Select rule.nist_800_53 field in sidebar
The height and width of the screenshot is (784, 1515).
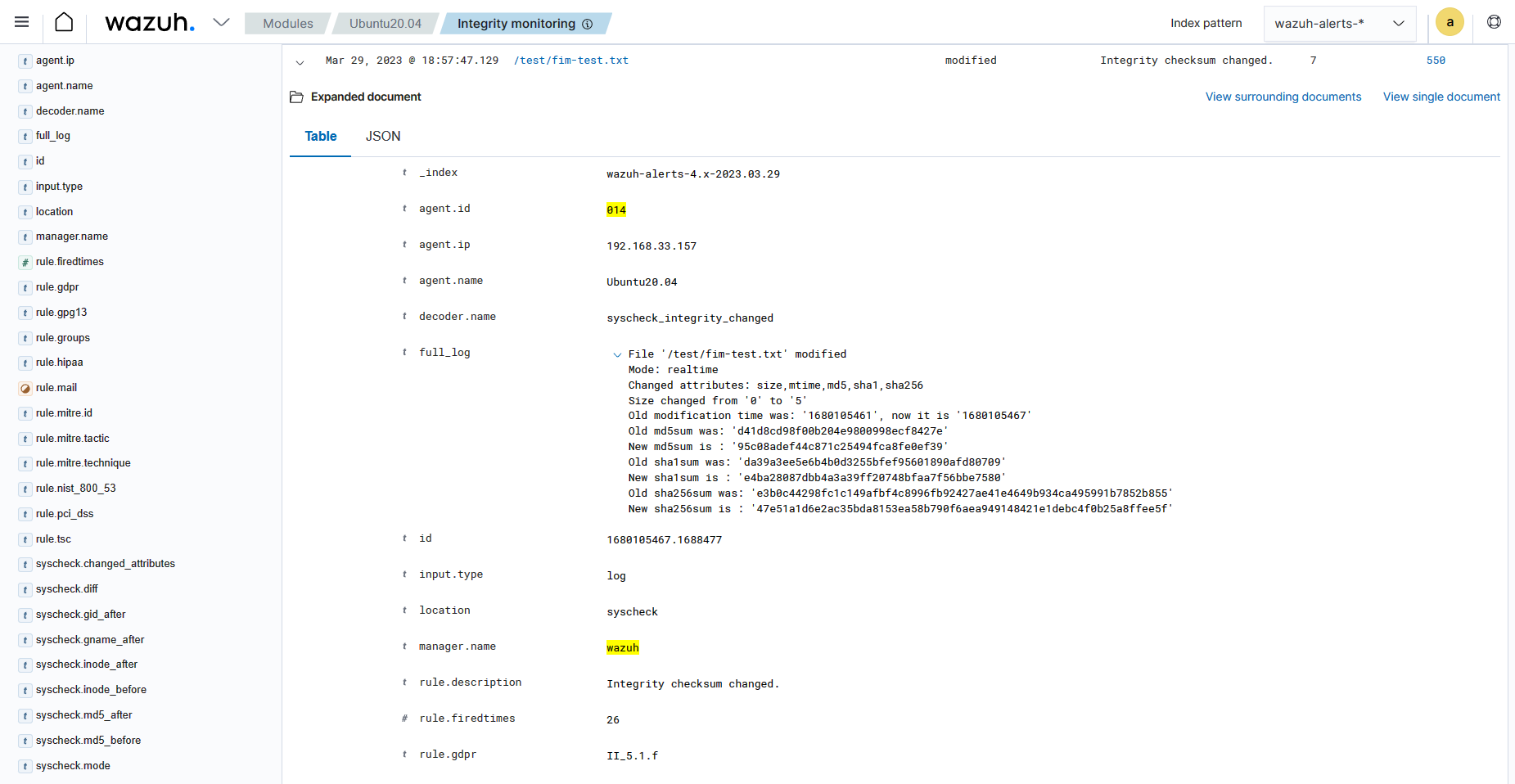pyautogui.click(x=75, y=489)
